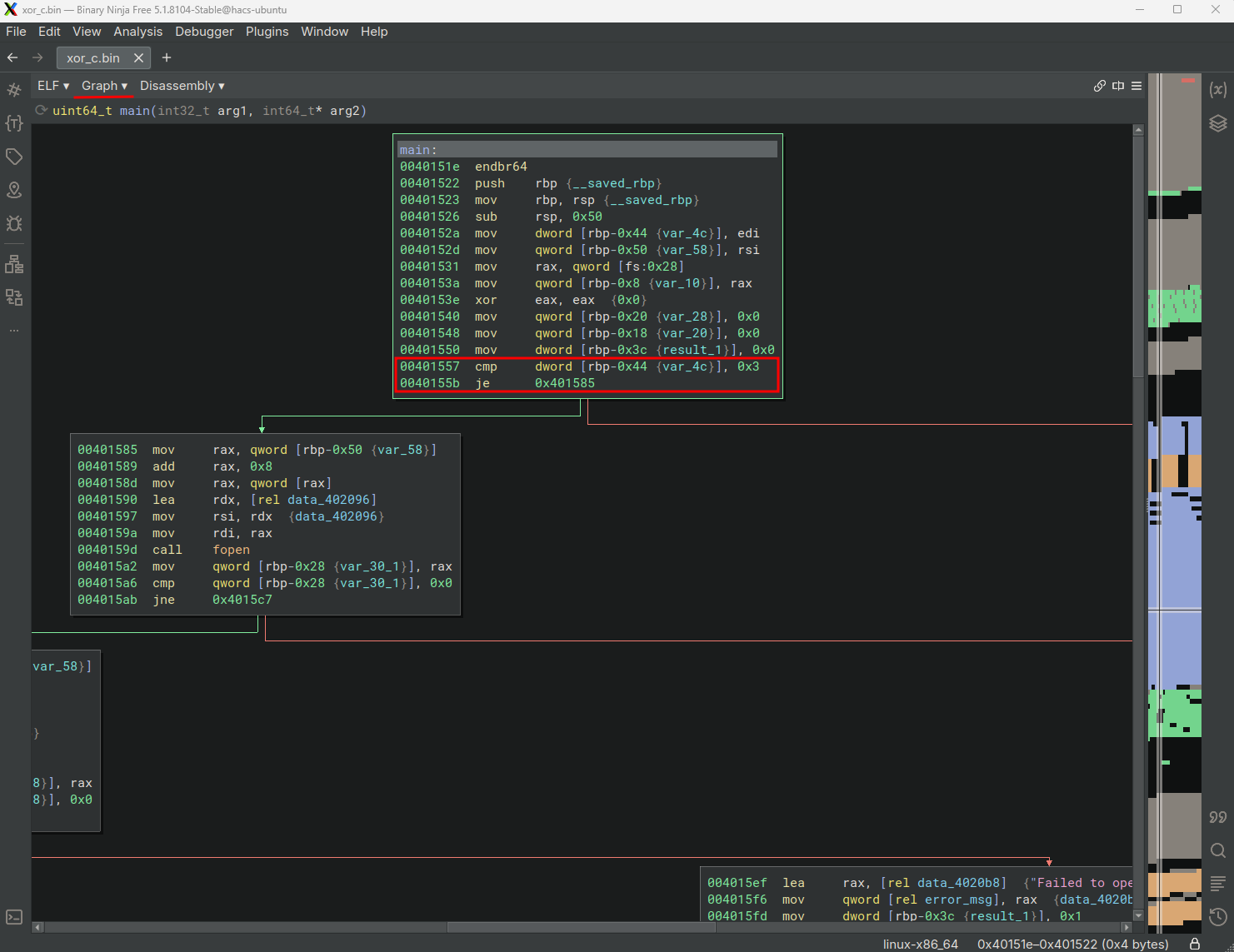
Task: Split the view pane with split icon
Action: (1118, 86)
